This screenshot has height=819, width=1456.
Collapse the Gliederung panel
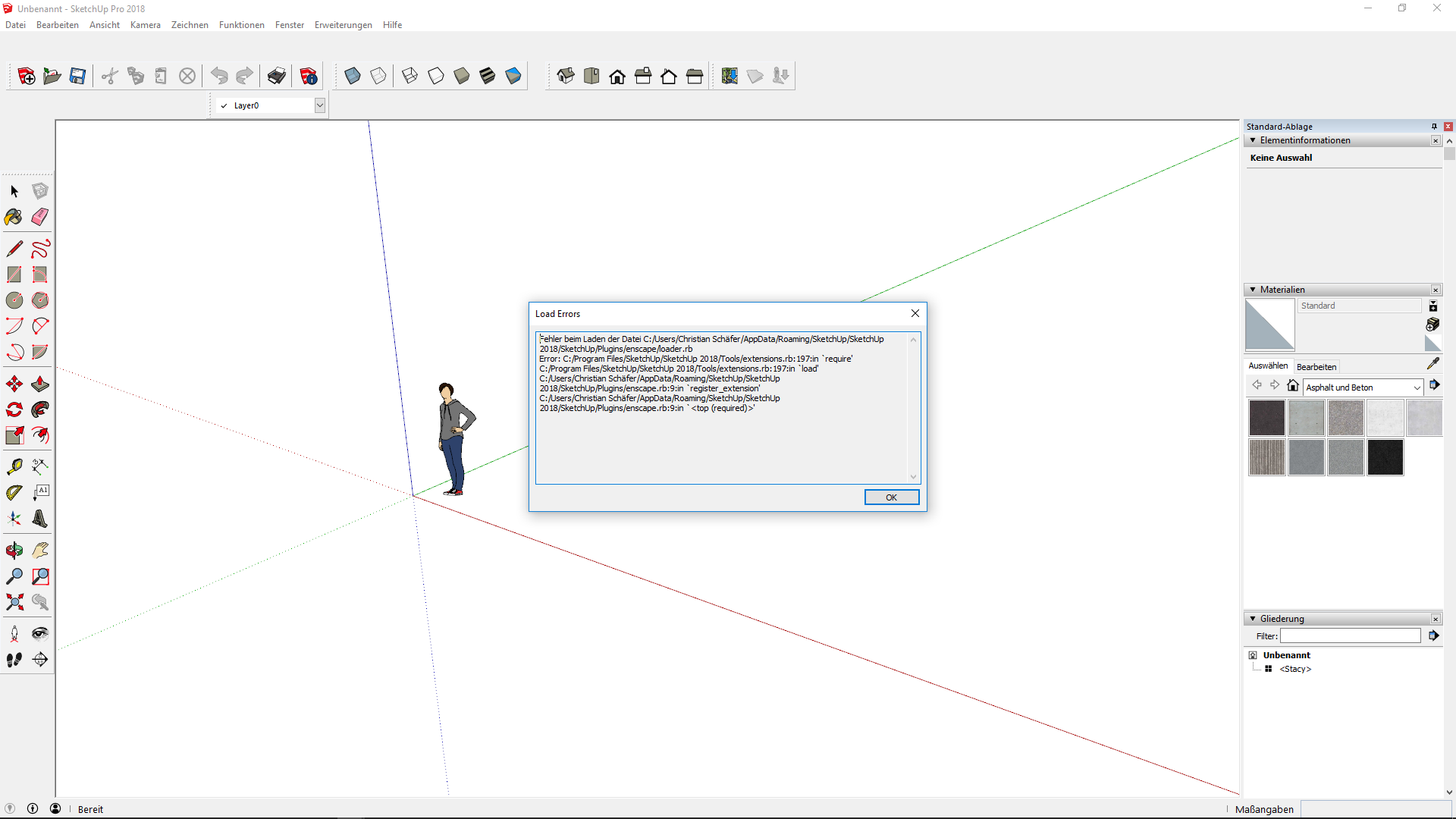click(x=1253, y=619)
